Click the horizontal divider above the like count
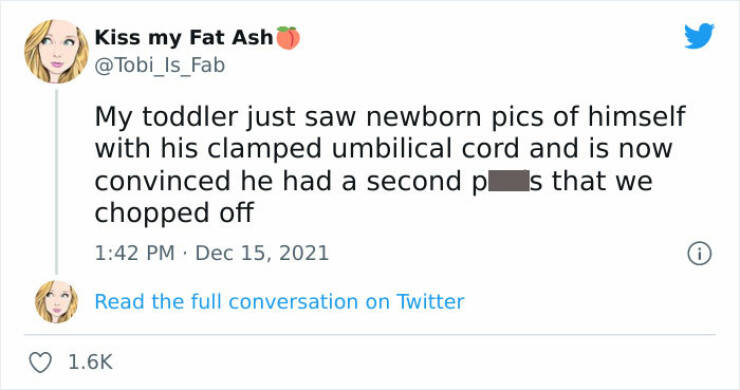This screenshot has width=740, height=390. (x=370, y=335)
